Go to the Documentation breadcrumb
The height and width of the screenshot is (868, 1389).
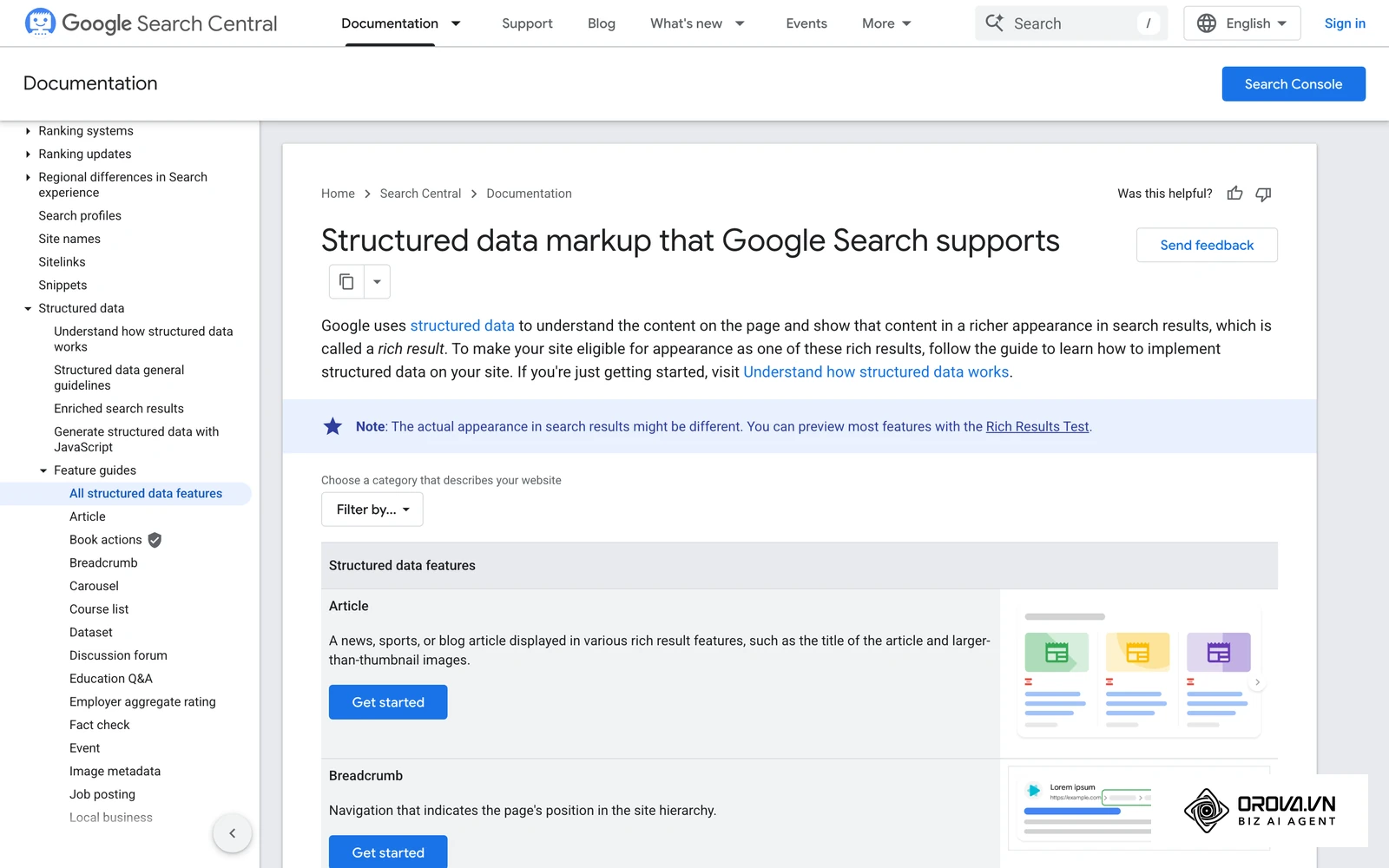tap(529, 194)
